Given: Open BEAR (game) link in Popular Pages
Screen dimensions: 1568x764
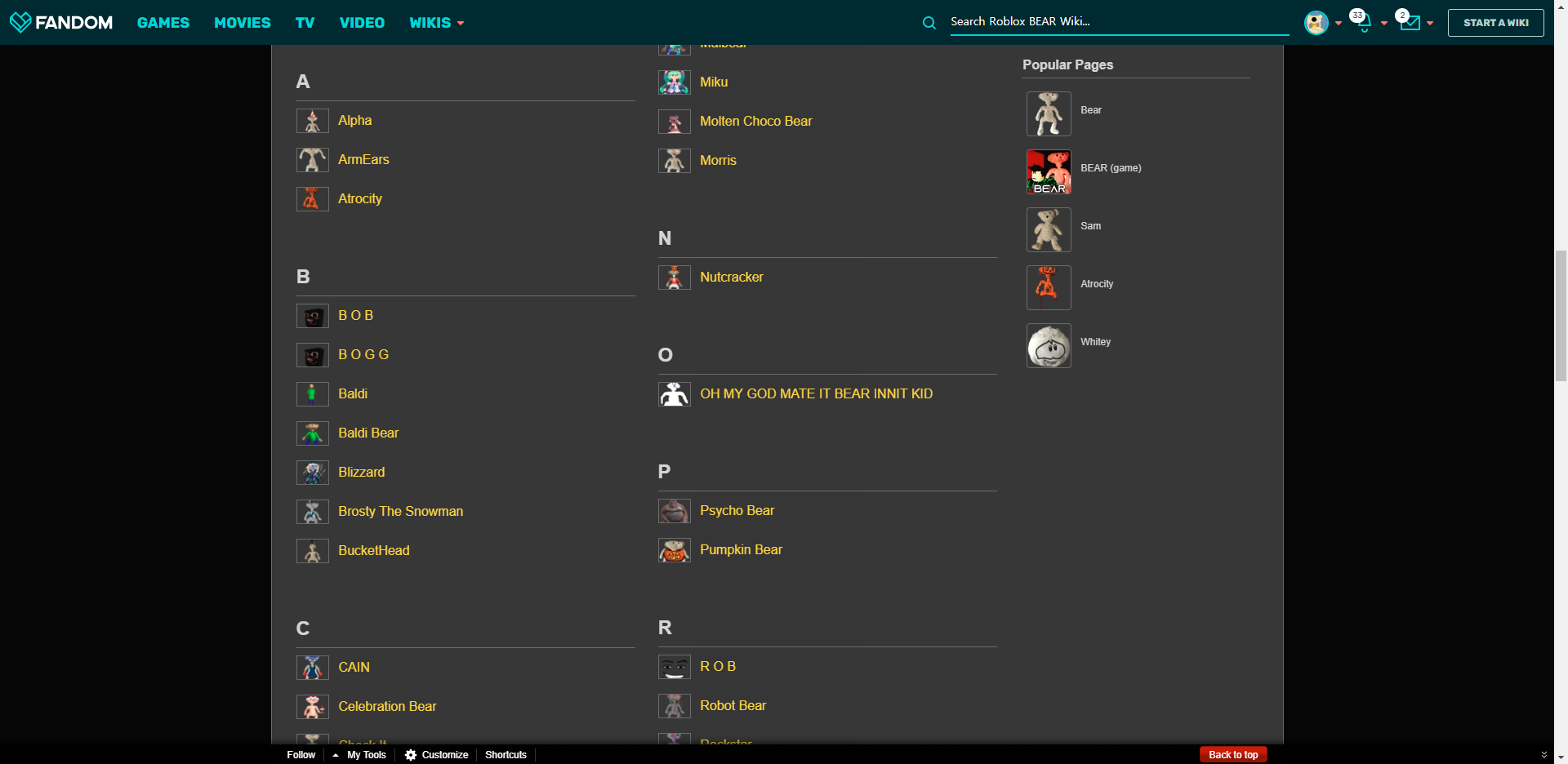Looking at the screenshot, I should click(x=1111, y=168).
